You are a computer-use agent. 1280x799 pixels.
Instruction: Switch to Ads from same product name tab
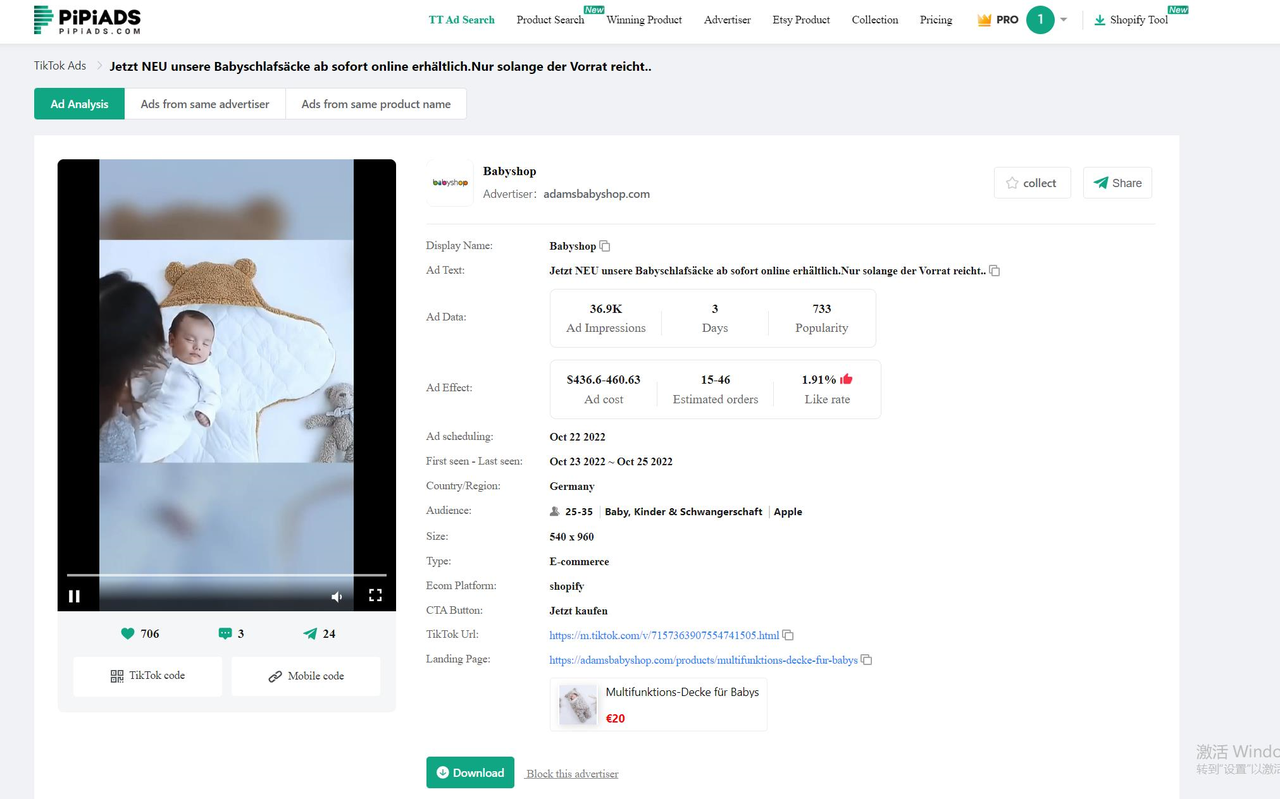coord(376,104)
